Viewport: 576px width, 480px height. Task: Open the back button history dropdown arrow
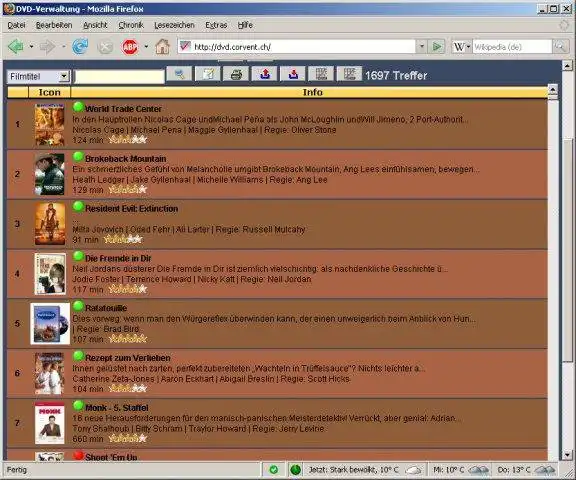point(31,47)
